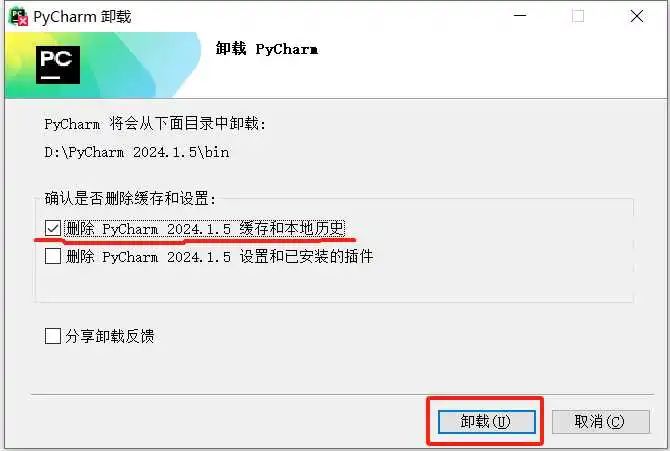670x451 pixels.
Task: Start uninstall with 卸载(U) button
Action: 487,422
